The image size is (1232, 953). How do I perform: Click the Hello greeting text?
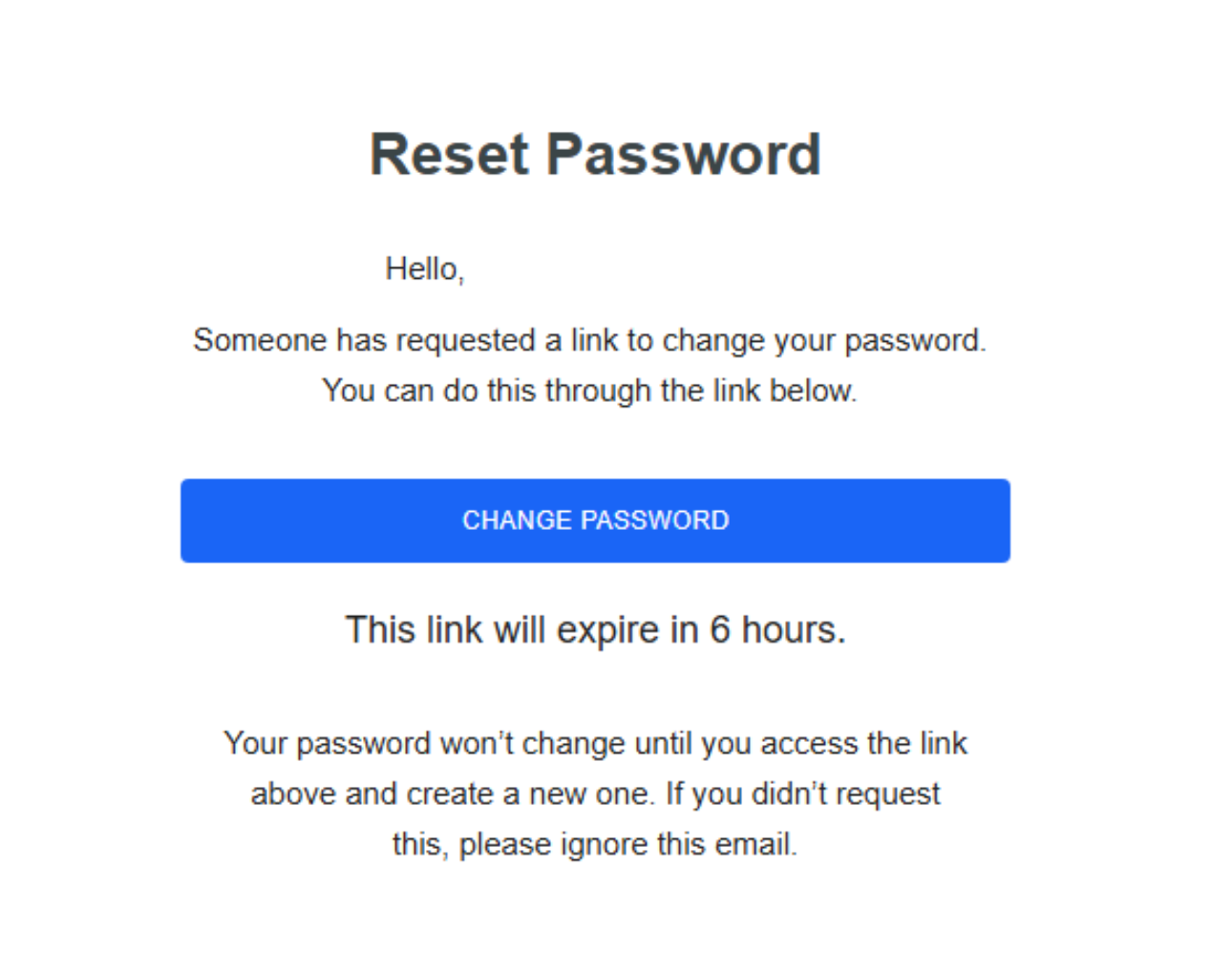tap(425, 269)
